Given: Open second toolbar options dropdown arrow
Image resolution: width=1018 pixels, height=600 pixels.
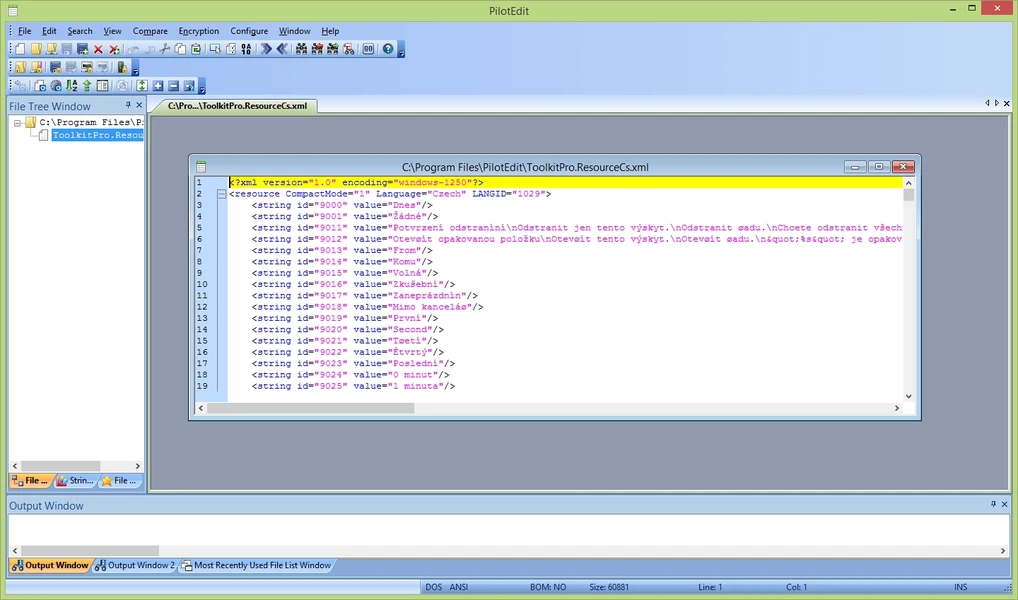Looking at the screenshot, I should pyautogui.click(x=136, y=69).
